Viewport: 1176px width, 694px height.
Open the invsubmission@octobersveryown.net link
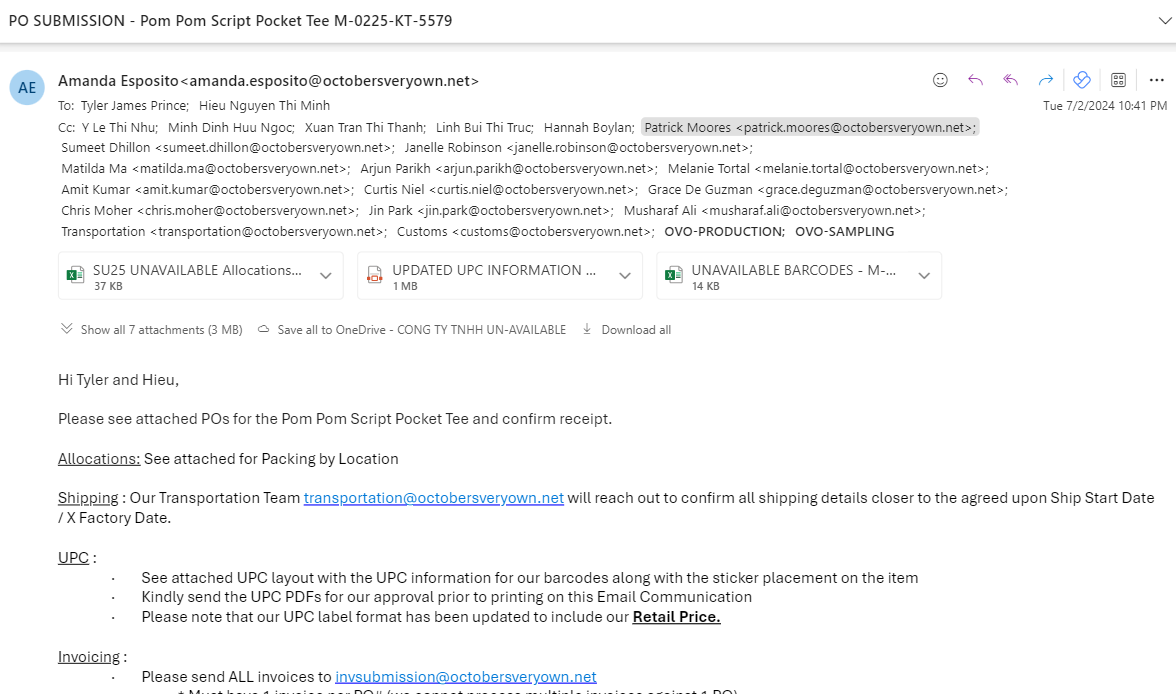[x=466, y=677]
